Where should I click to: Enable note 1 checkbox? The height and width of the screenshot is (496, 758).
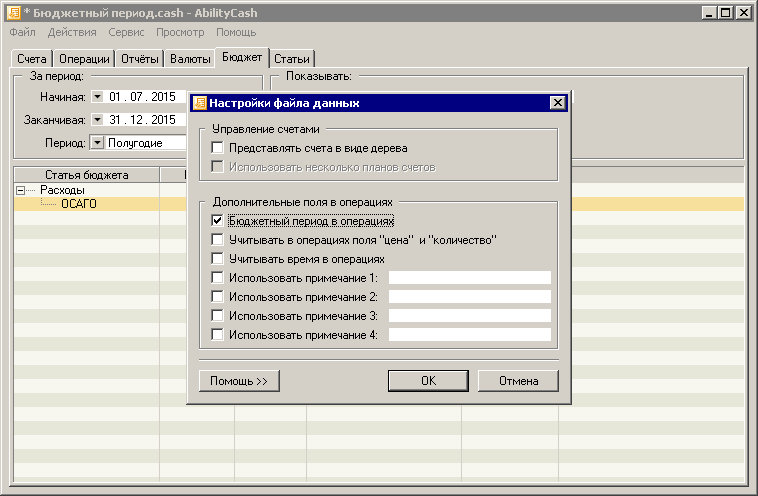click(218, 278)
